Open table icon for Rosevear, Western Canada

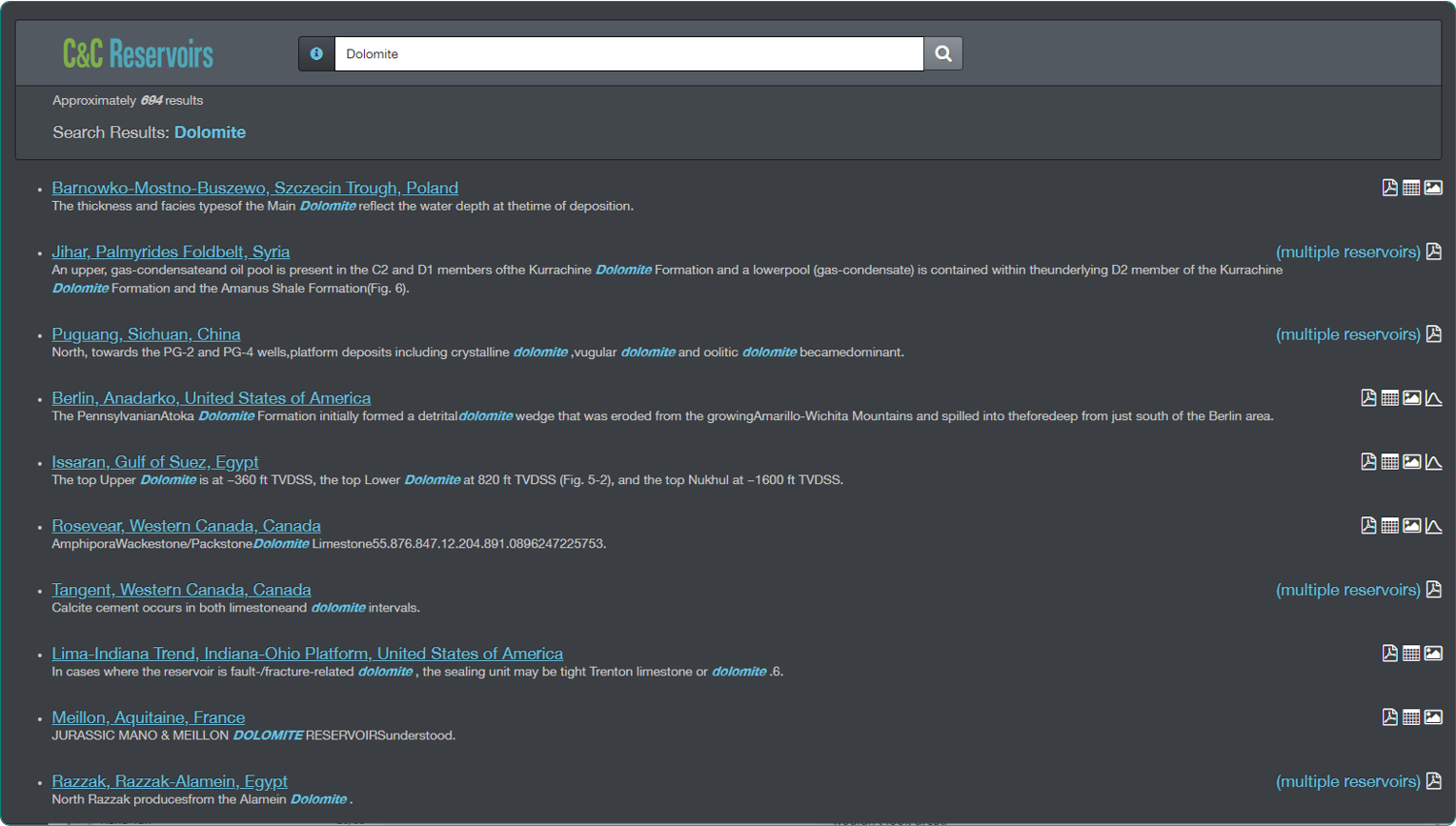[1390, 526]
